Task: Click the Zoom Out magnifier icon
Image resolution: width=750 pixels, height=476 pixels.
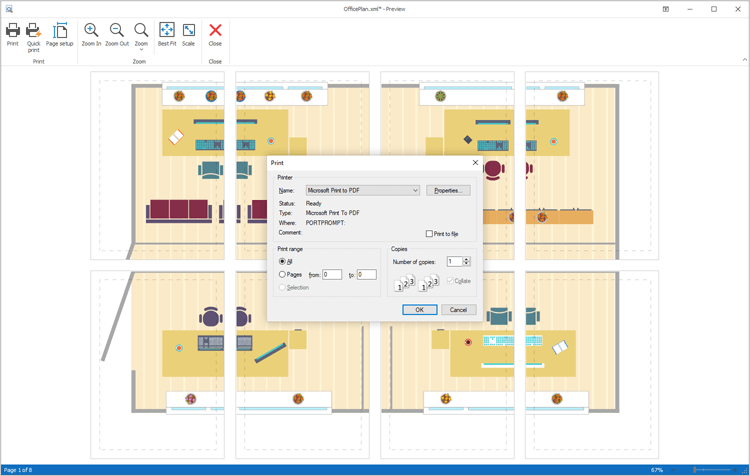Action: coord(117,33)
